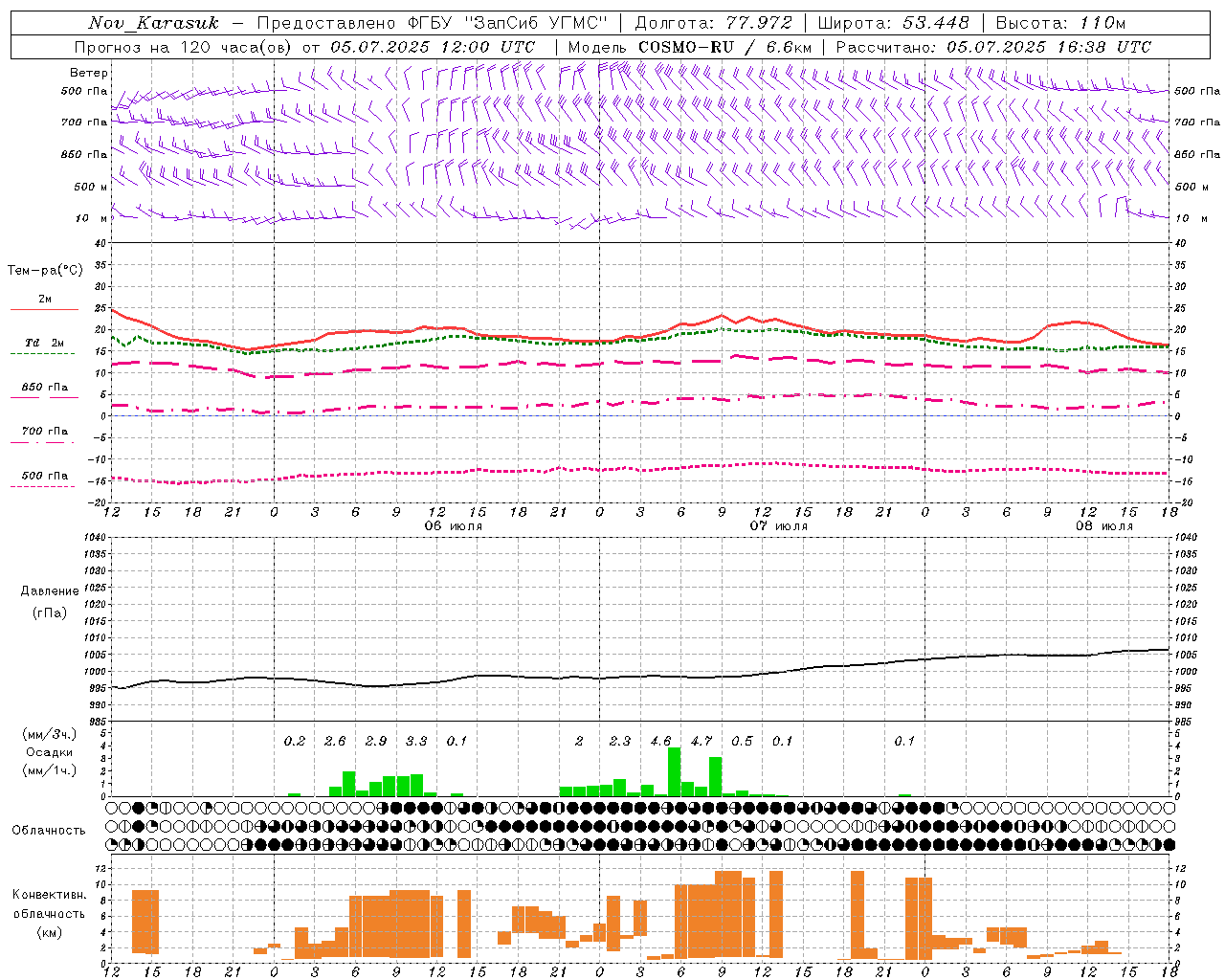The height and width of the screenshot is (980, 1225).
Task: Click the '(мм/1ч.)' precipitation unit label
Action: [49, 770]
